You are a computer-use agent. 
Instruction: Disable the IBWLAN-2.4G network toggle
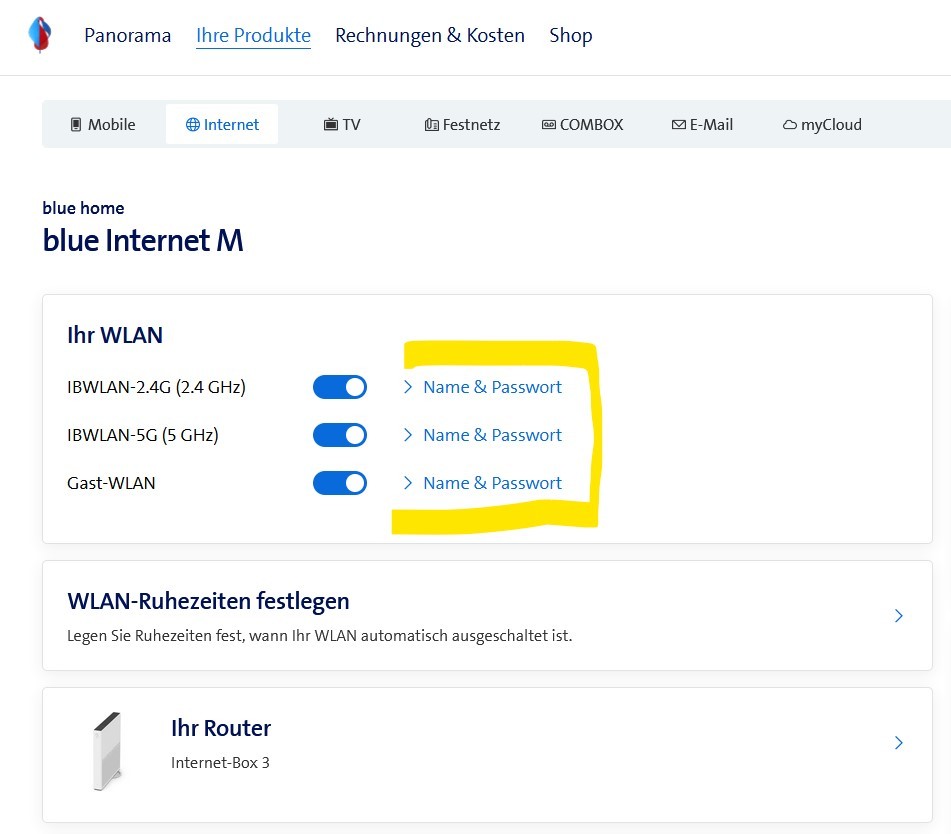pyautogui.click(x=340, y=387)
